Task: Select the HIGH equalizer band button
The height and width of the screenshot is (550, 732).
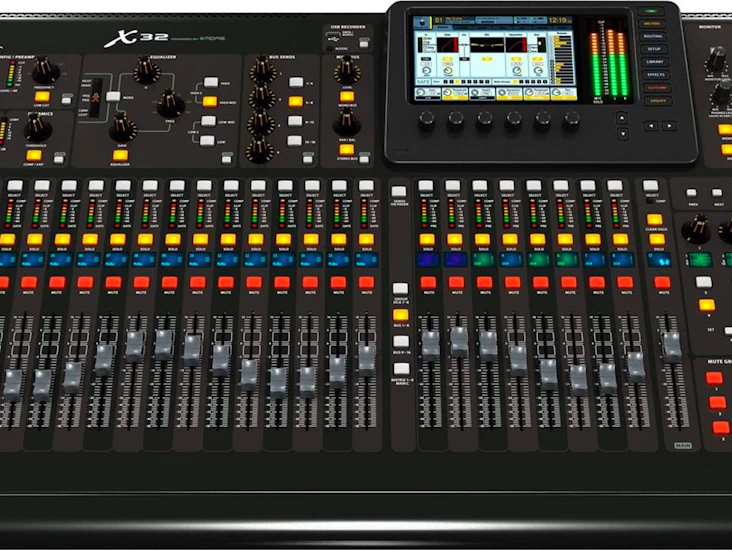Action: (211, 83)
